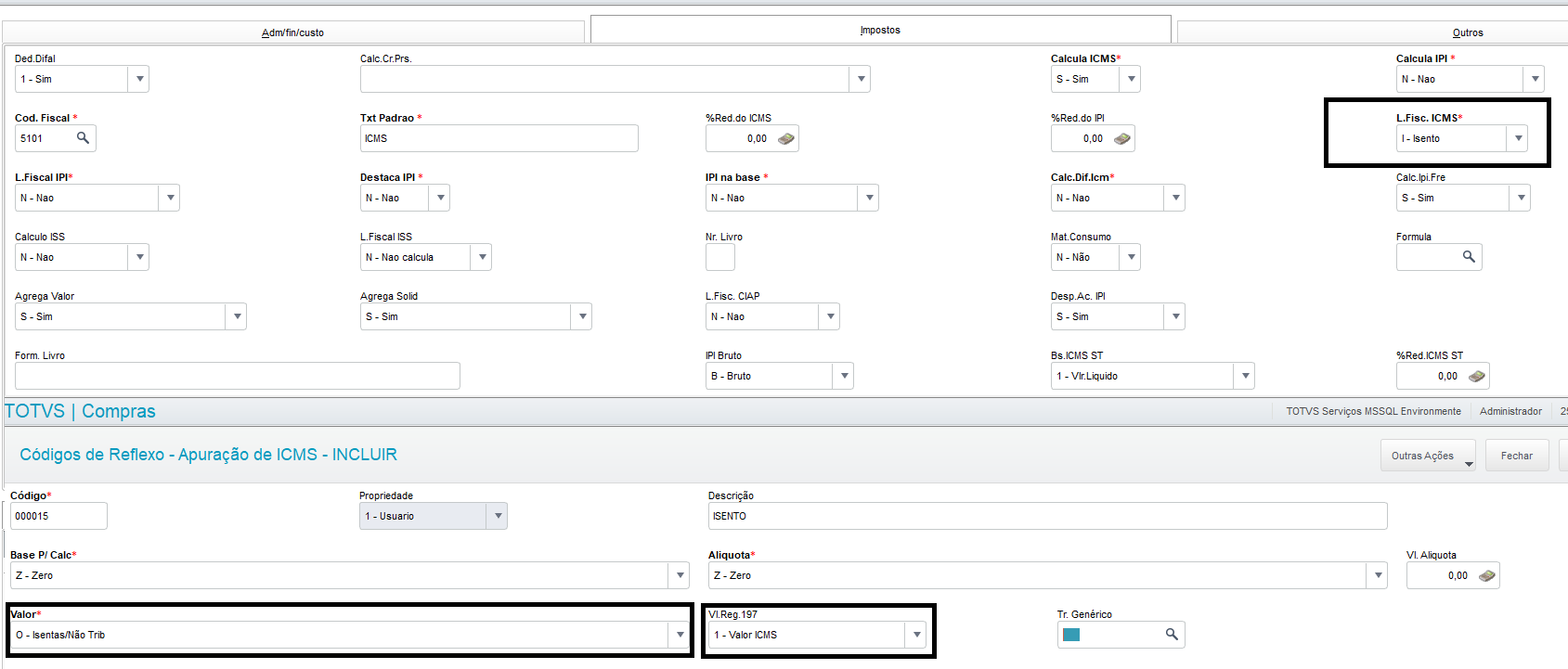This screenshot has height=669, width=1568.
Task: Open the Cod. Fiscal lookup magnifier
Action: pyautogui.click(x=83, y=138)
